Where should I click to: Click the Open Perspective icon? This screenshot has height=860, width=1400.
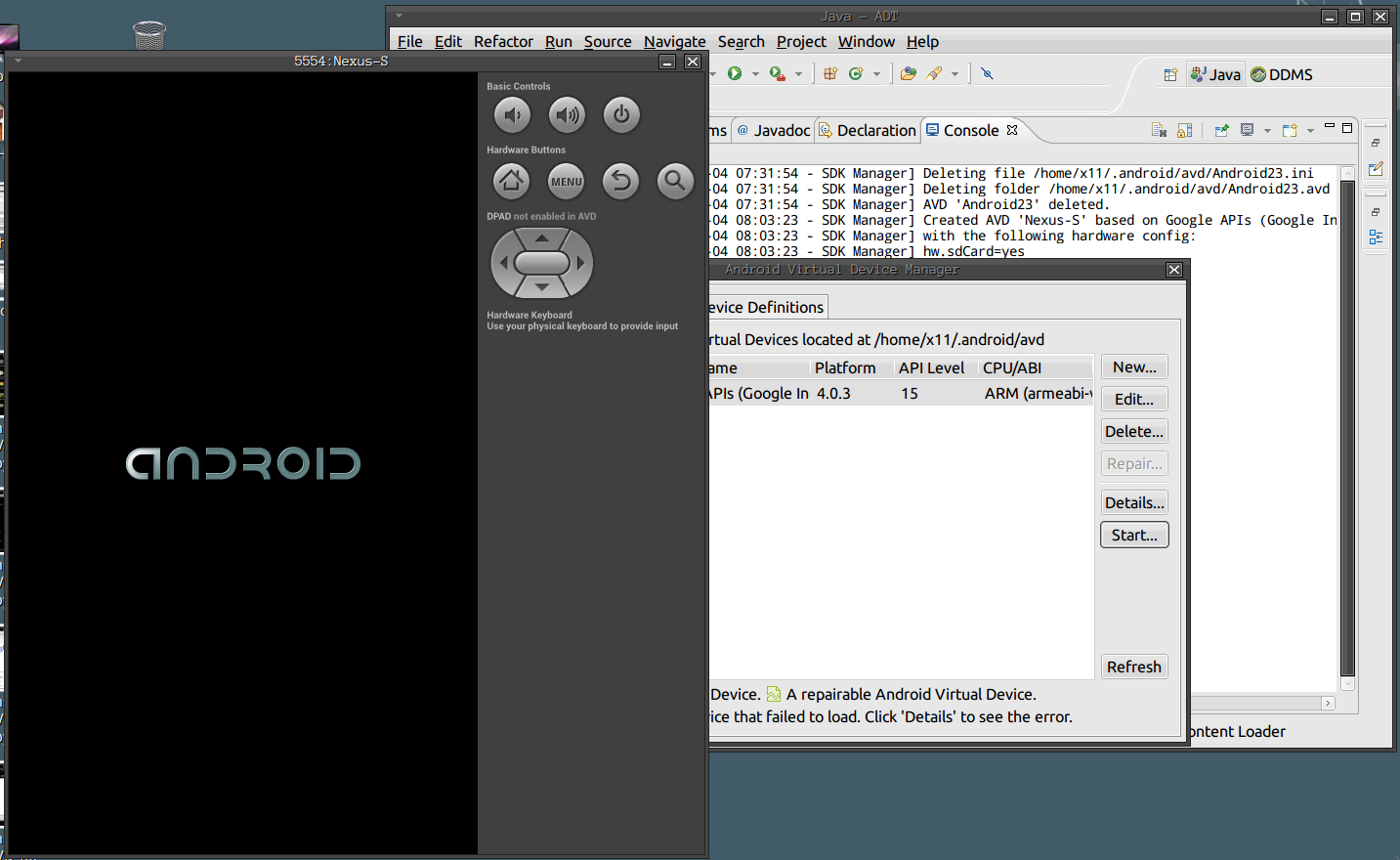click(1170, 74)
